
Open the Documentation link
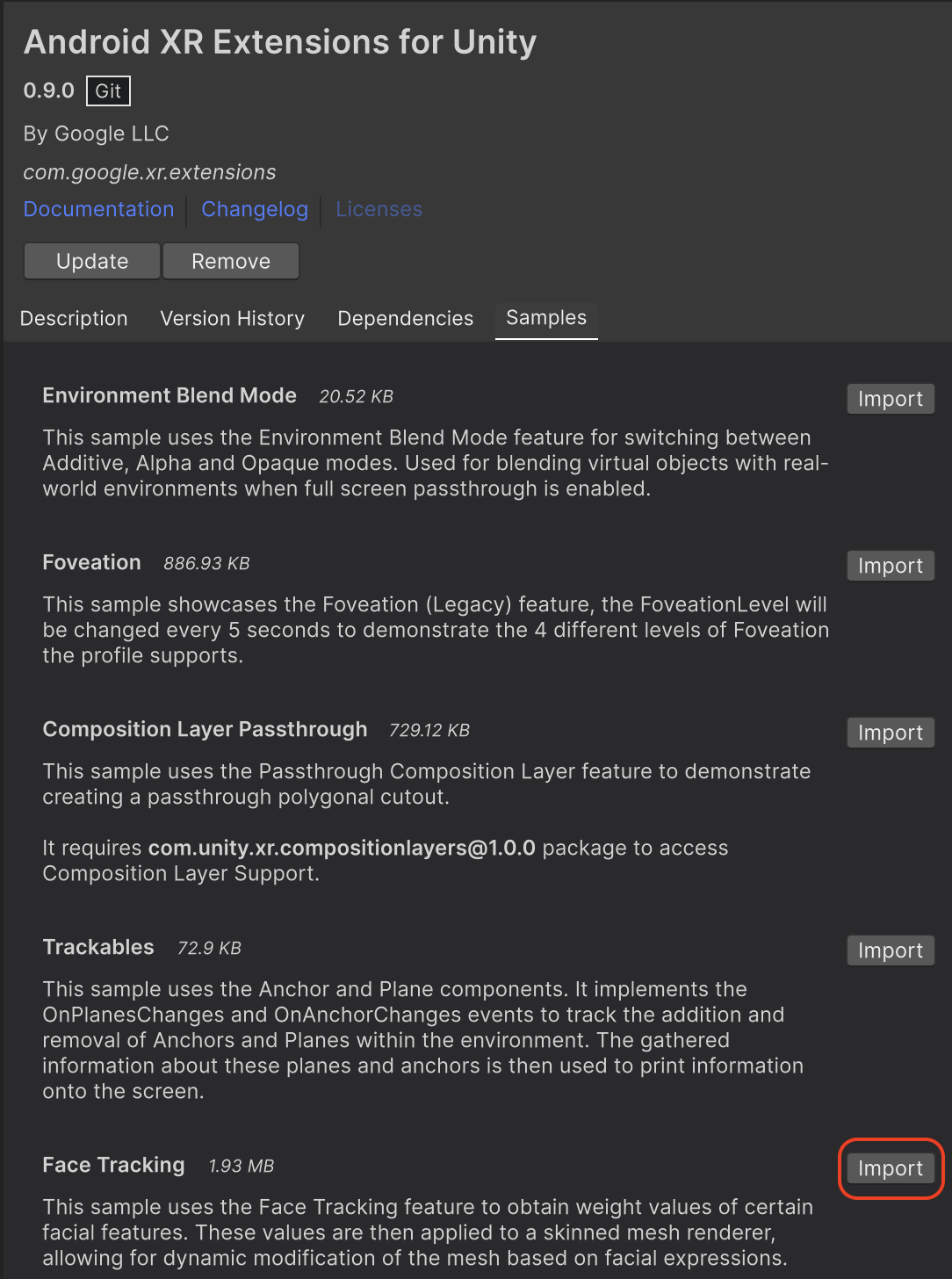pyautogui.click(x=98, y=209)
